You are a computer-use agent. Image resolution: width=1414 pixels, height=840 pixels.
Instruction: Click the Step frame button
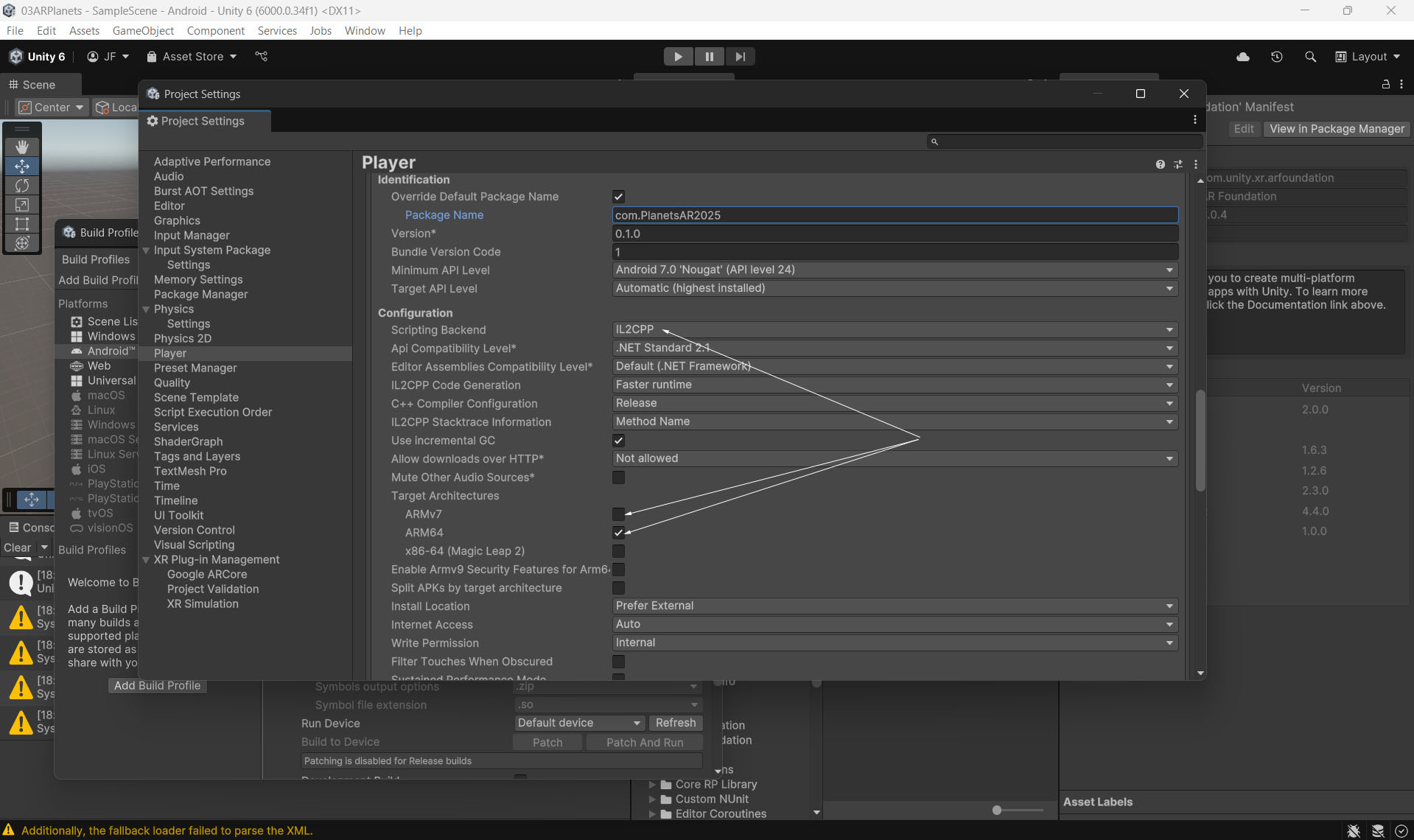coord(740,57)
